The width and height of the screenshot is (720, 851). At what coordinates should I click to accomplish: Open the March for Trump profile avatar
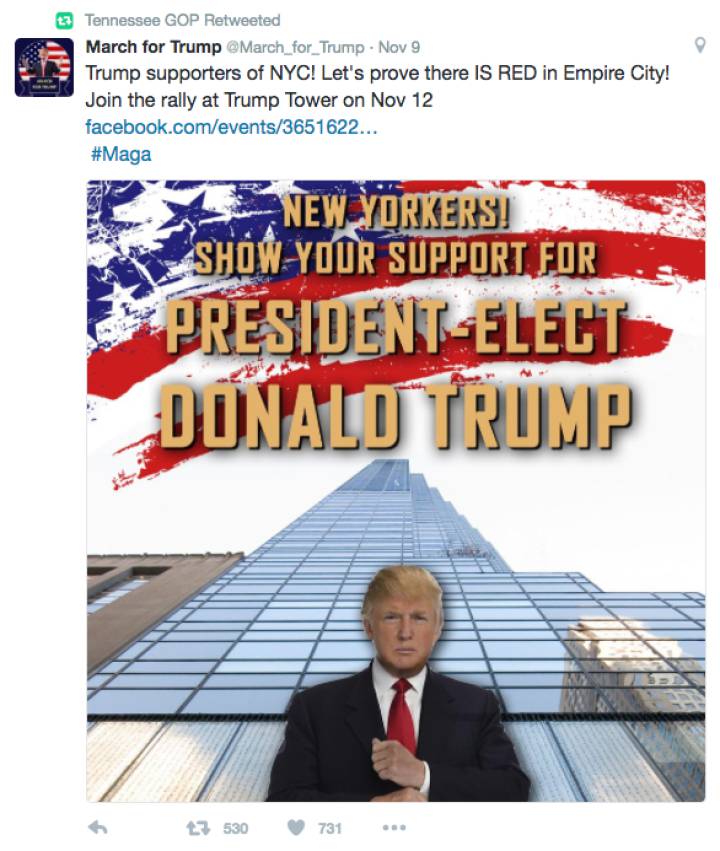point(44,67)
